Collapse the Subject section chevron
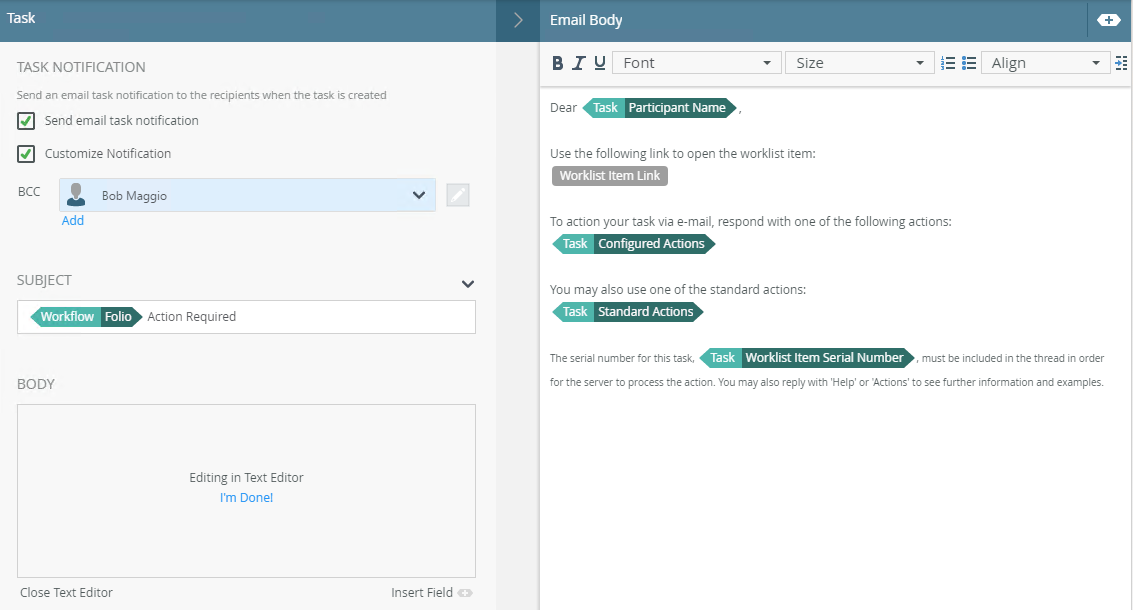This screenshot has height=610, width=1133. pyautogui.click(x=467, y=284)
